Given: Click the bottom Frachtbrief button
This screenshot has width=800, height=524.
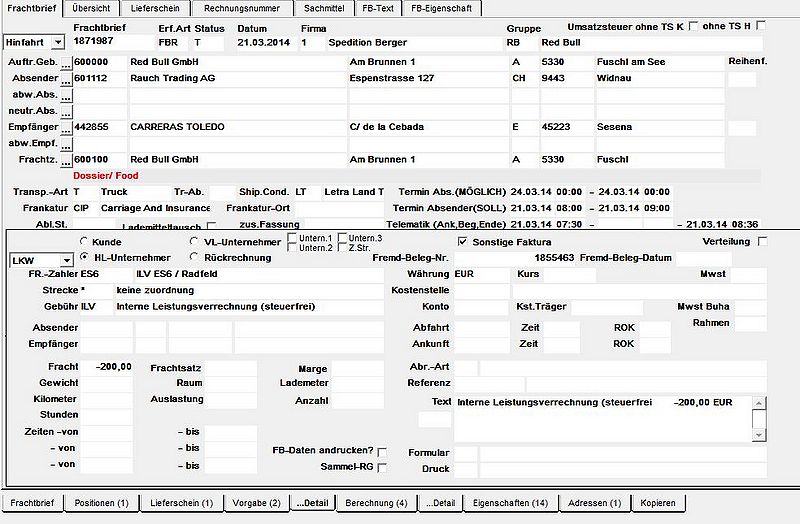Looking at the screenshot, I should (32, 503).
